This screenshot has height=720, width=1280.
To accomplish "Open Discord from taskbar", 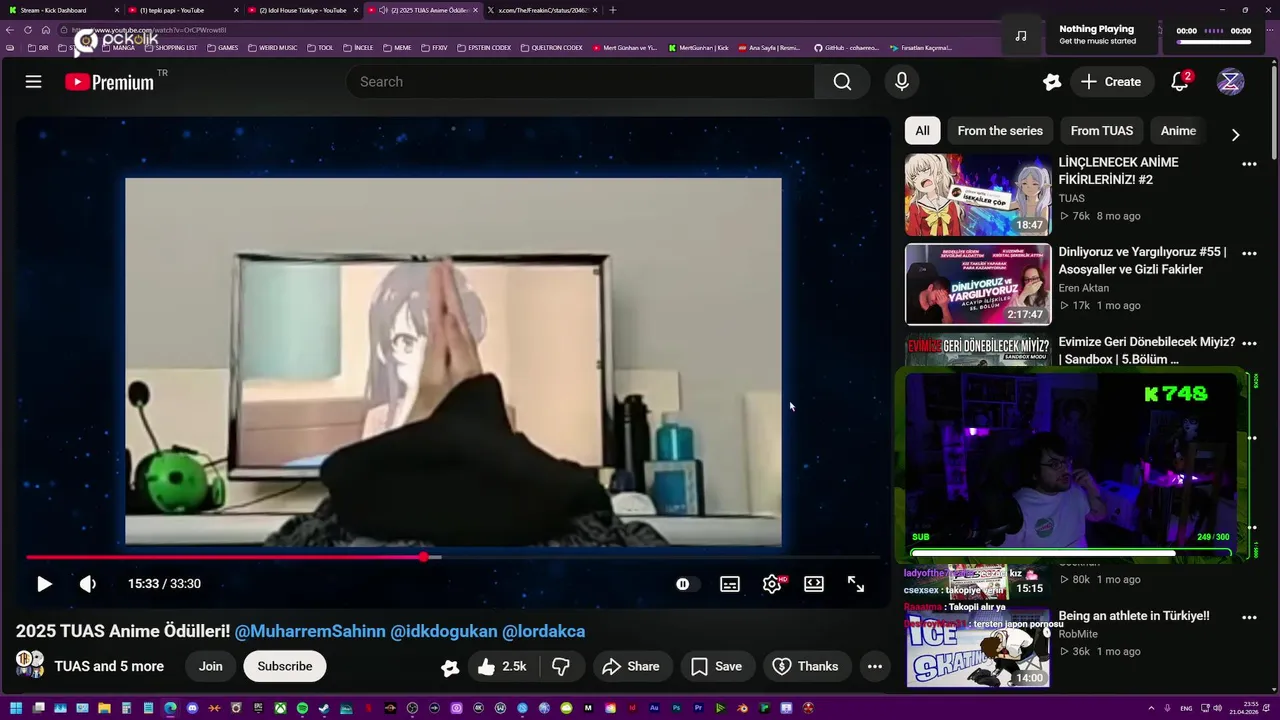I will [192, 708].
